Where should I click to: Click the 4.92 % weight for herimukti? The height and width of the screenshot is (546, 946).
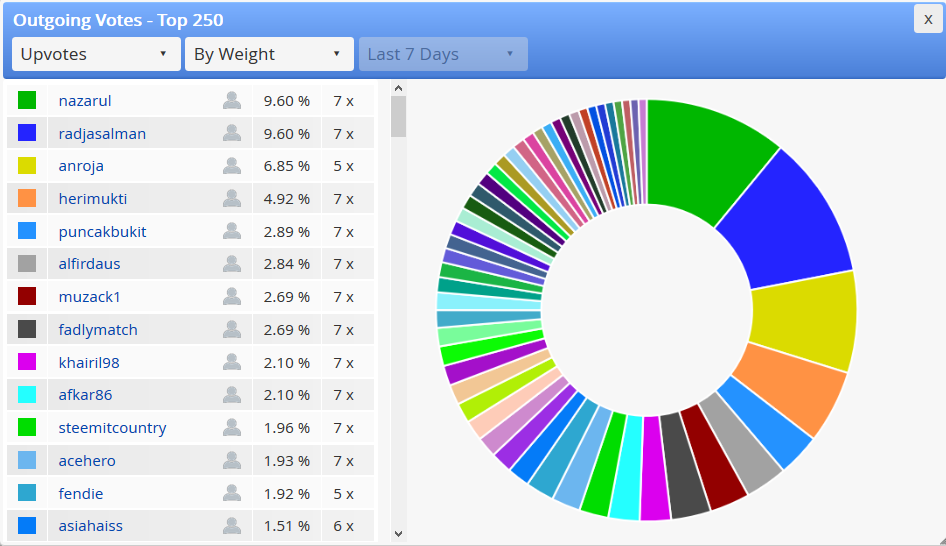(x=287, y=198)
